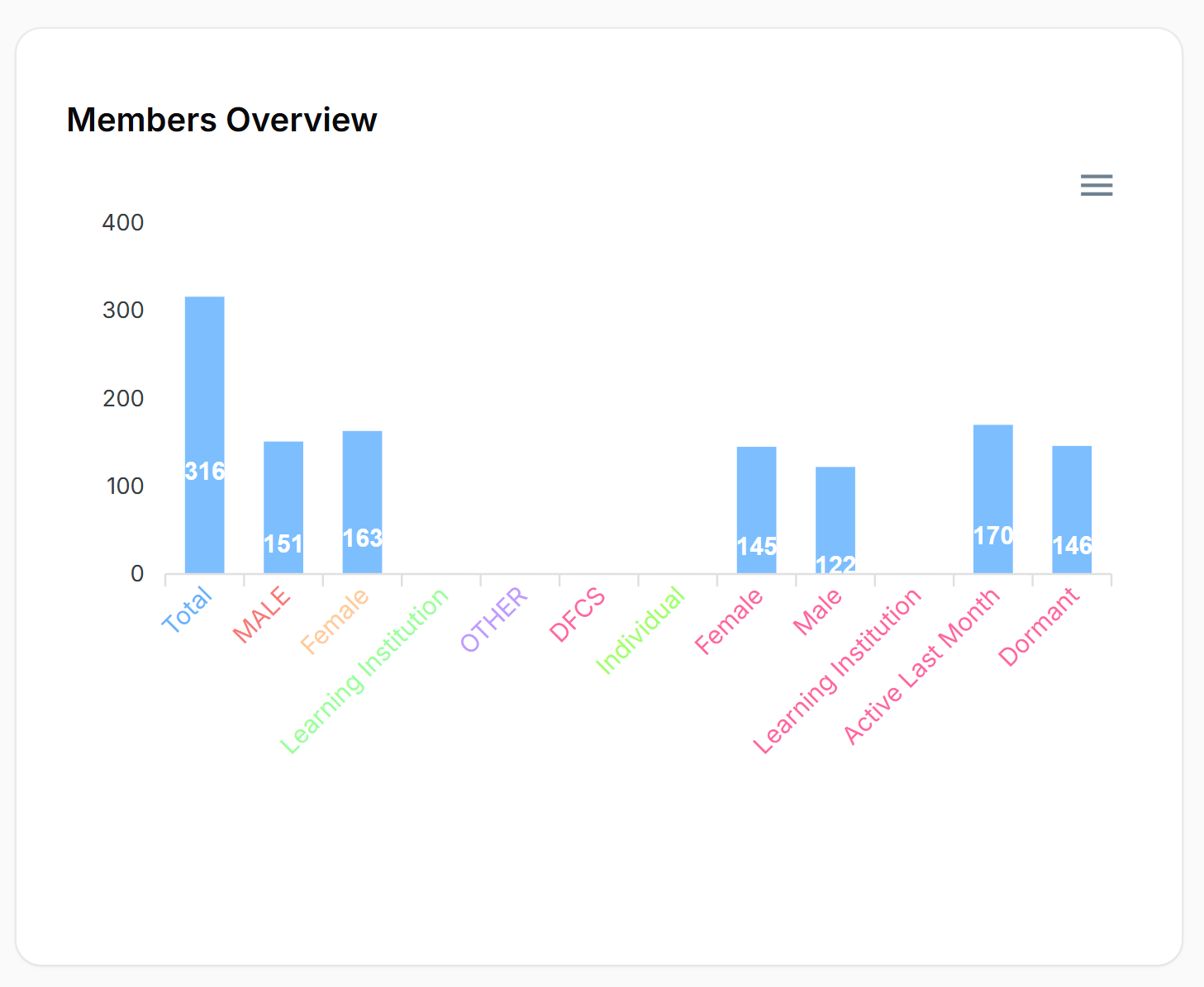
Task: Click the bar showing 122
Action: coord(835,520)
